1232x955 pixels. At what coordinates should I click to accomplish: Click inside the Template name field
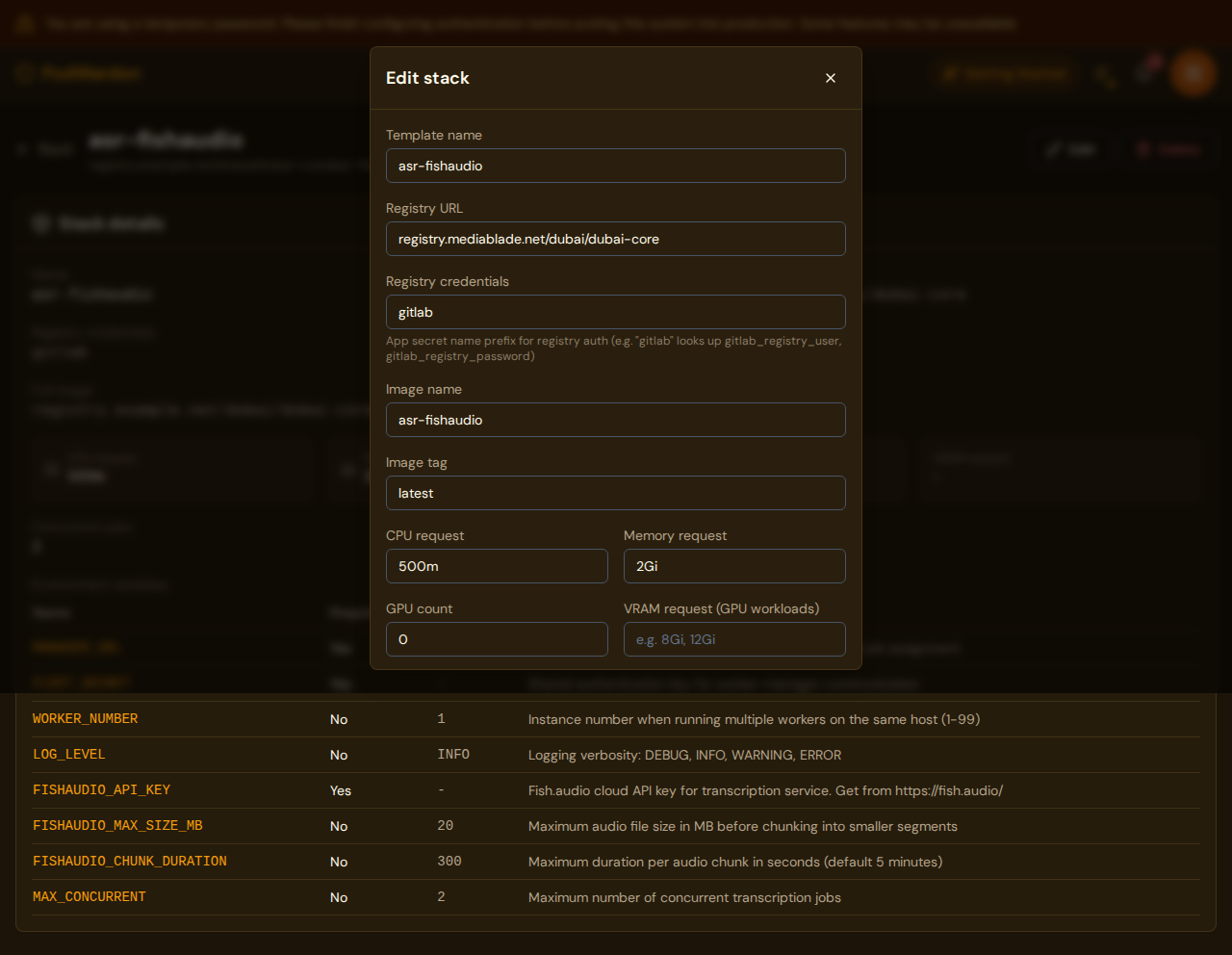point(615,166)
